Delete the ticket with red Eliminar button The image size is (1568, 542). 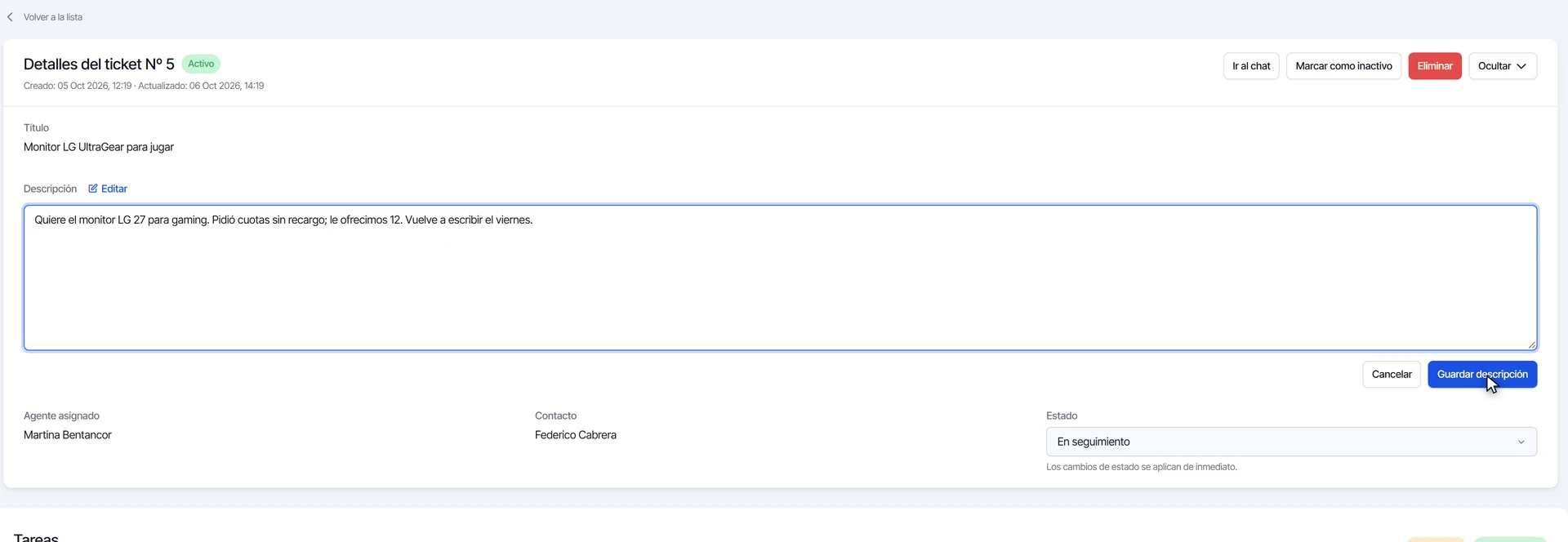click(x=1435, y=66)
